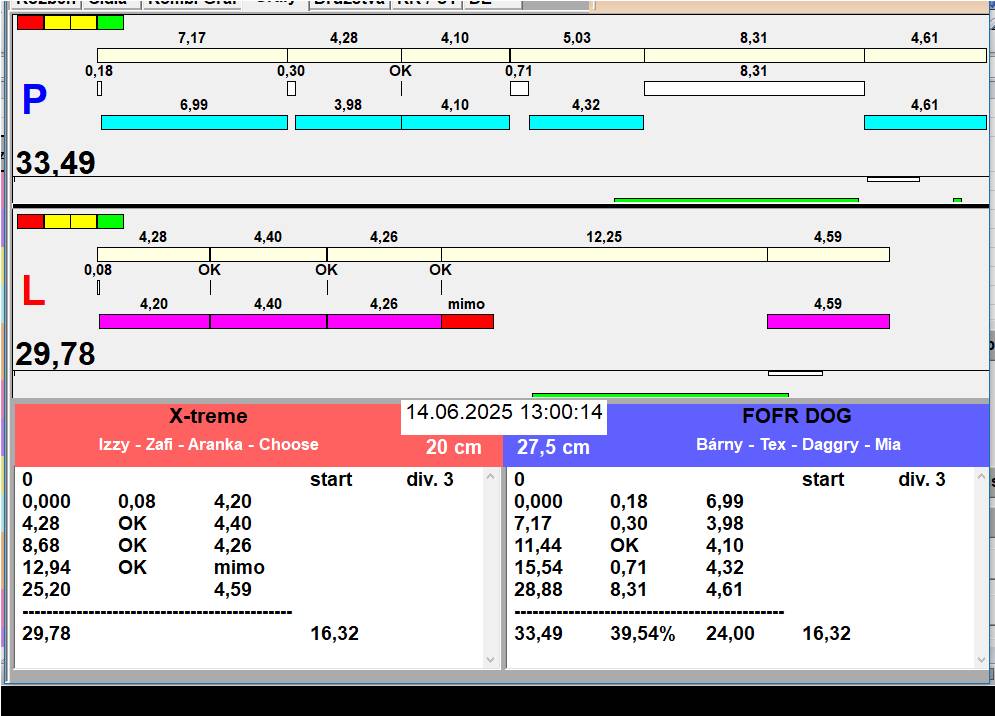
Task: Select the 39,54% value in FOFR DOG results
Action: (x=642, y=634)
